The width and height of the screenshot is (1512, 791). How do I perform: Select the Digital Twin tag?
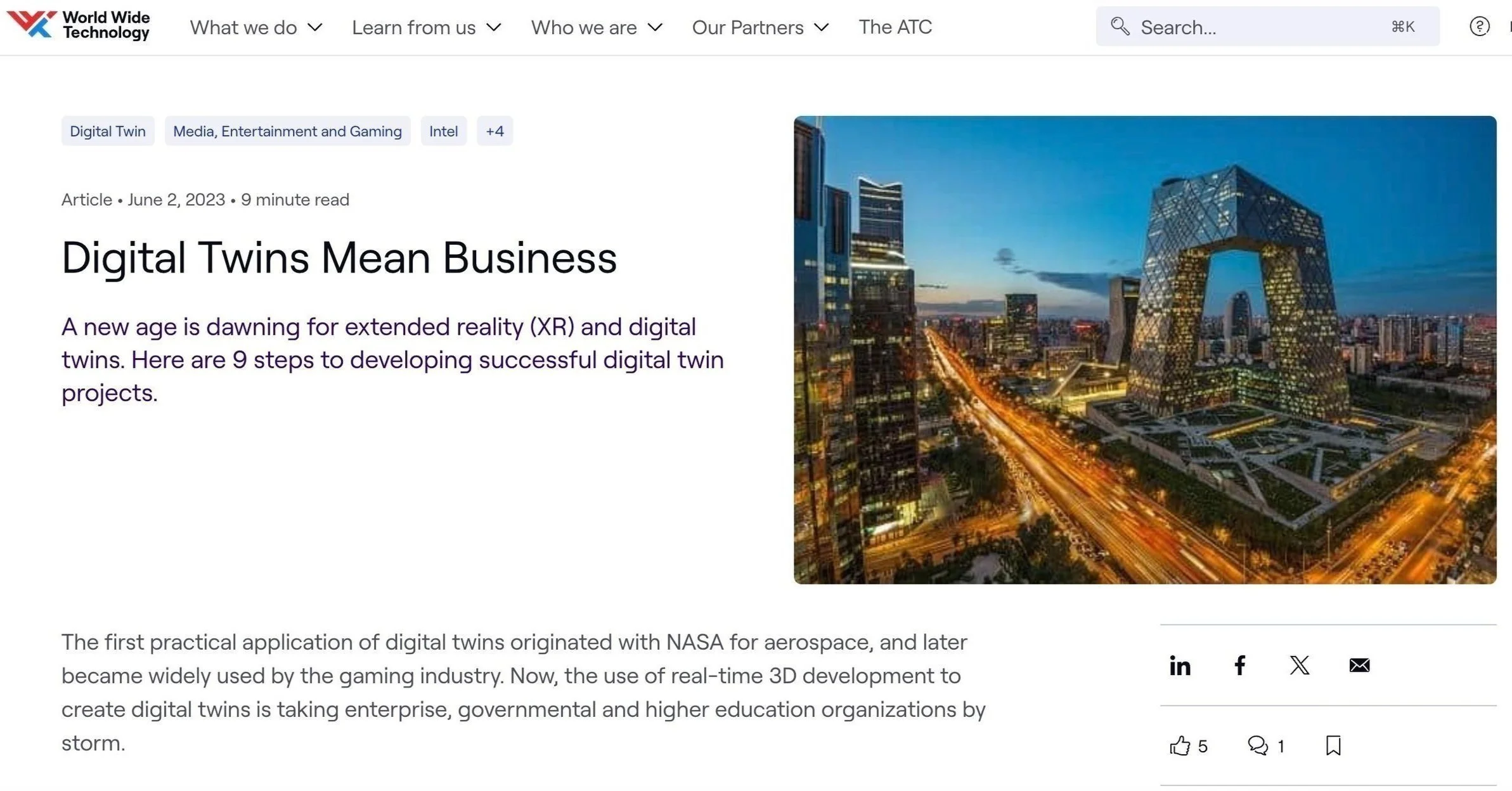coord(108,131)
